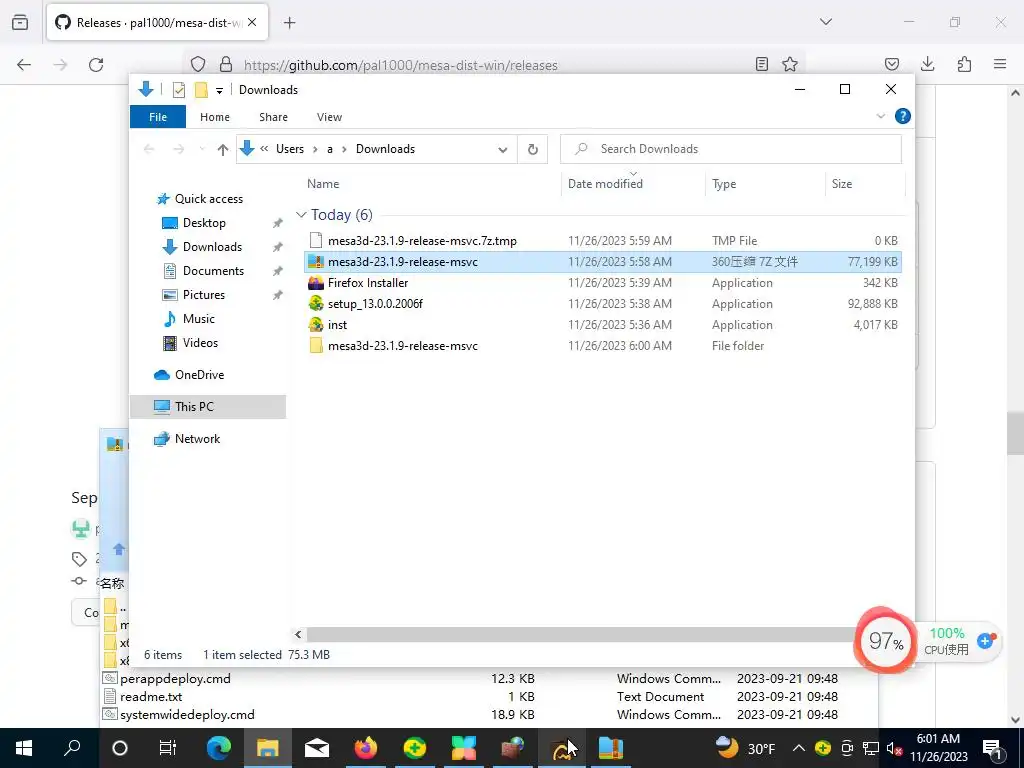This screenshot has height=768, width=1024.
Task: Click the 'a' breadcrumb in address bar
Action: click(330, 149)
